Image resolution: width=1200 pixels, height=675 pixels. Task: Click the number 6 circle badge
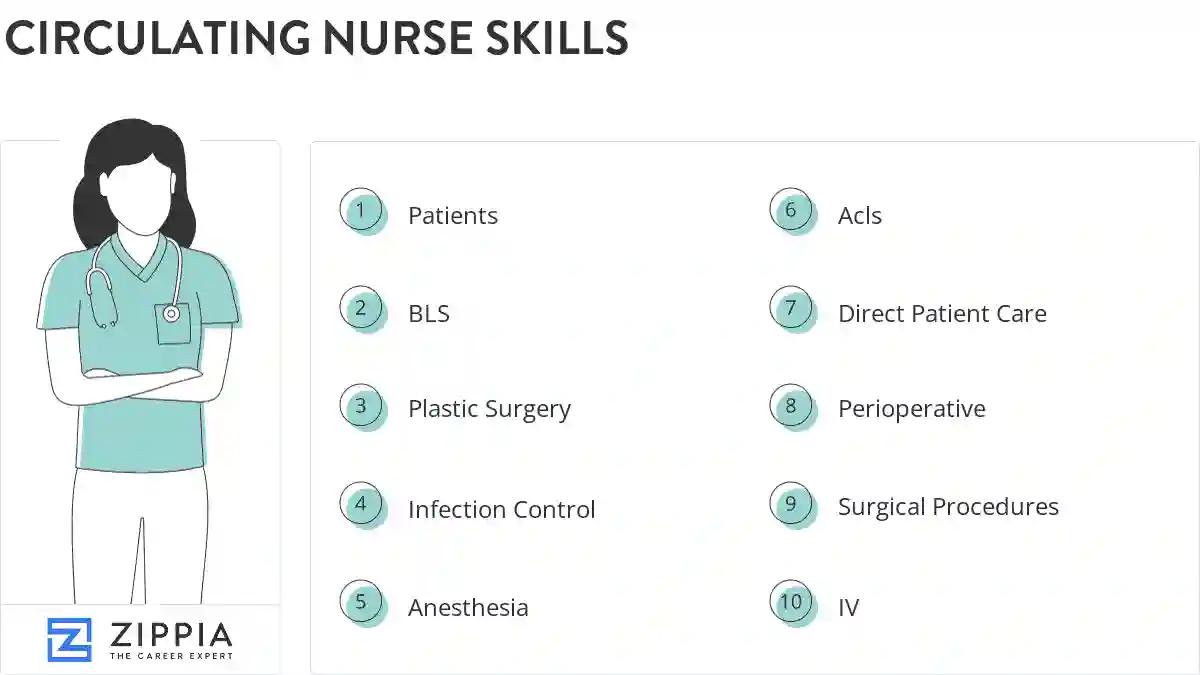791,211
